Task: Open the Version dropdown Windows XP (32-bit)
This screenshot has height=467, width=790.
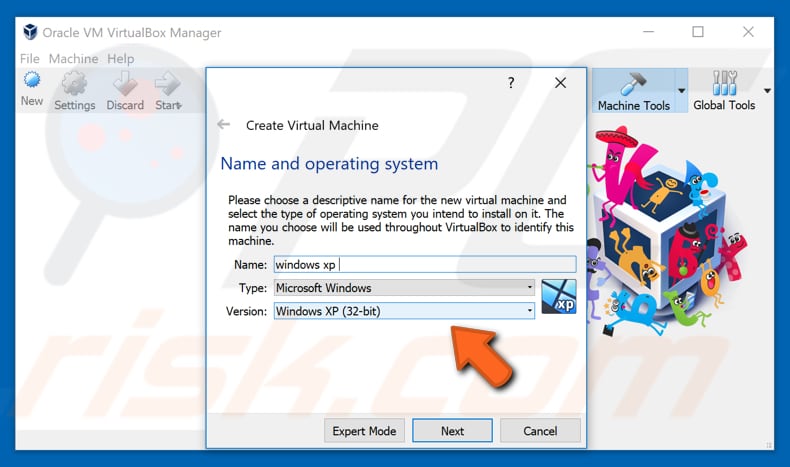Action: pos(404,311)
